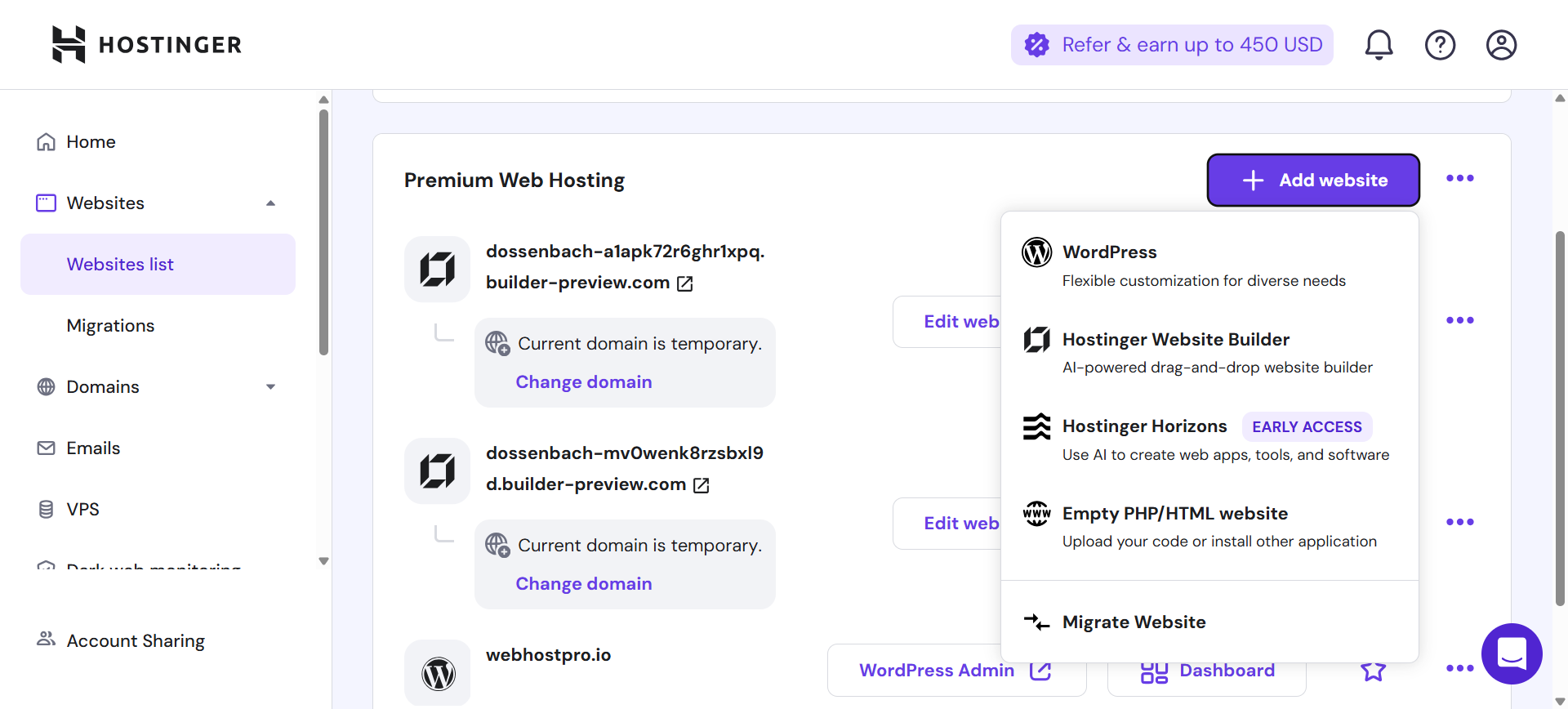
Task: Click builder icon for dossenbach-mv0wenk8rzsbxl9d site
Action: 438,471
